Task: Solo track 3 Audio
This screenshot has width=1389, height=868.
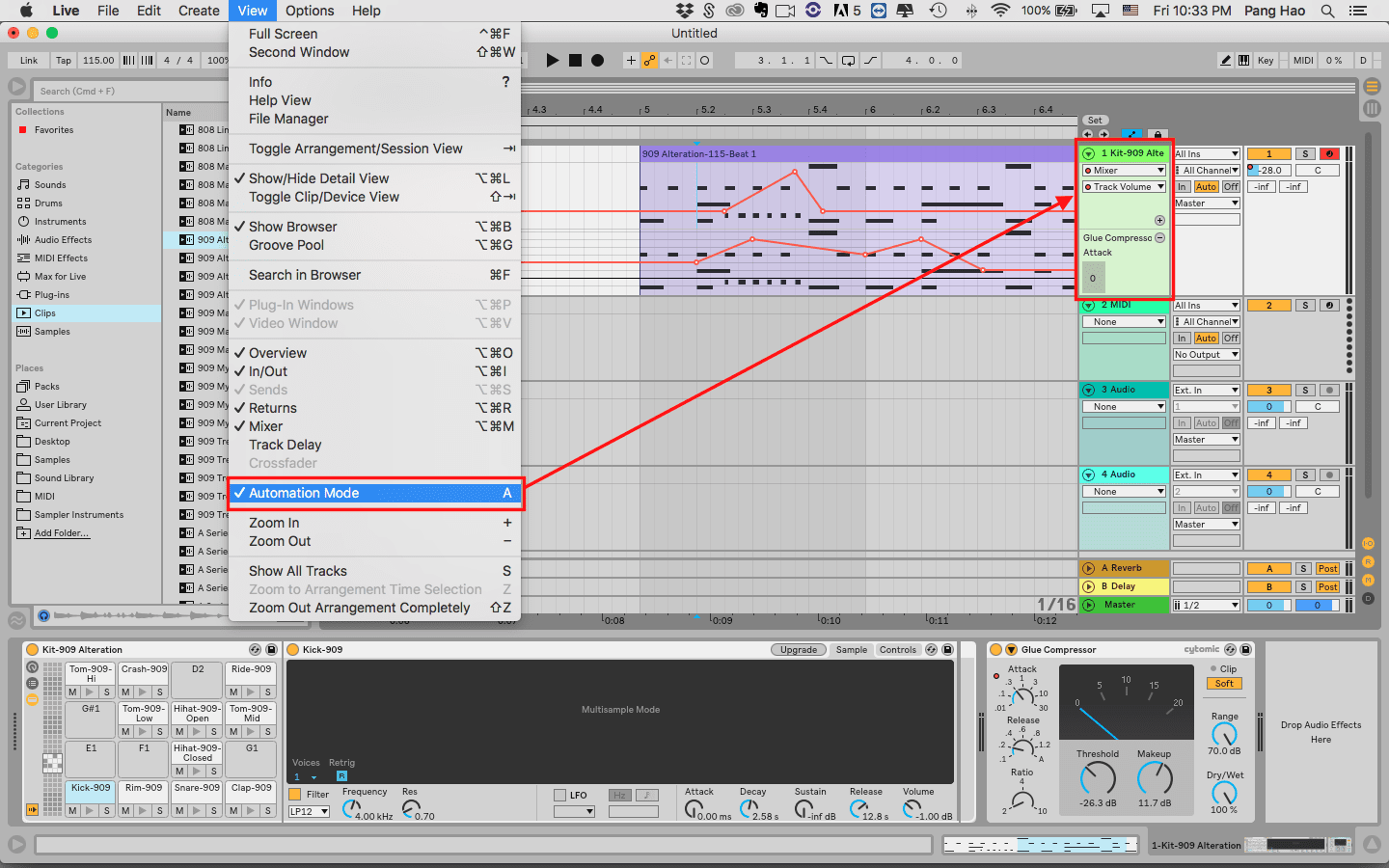Action: 1304,391
